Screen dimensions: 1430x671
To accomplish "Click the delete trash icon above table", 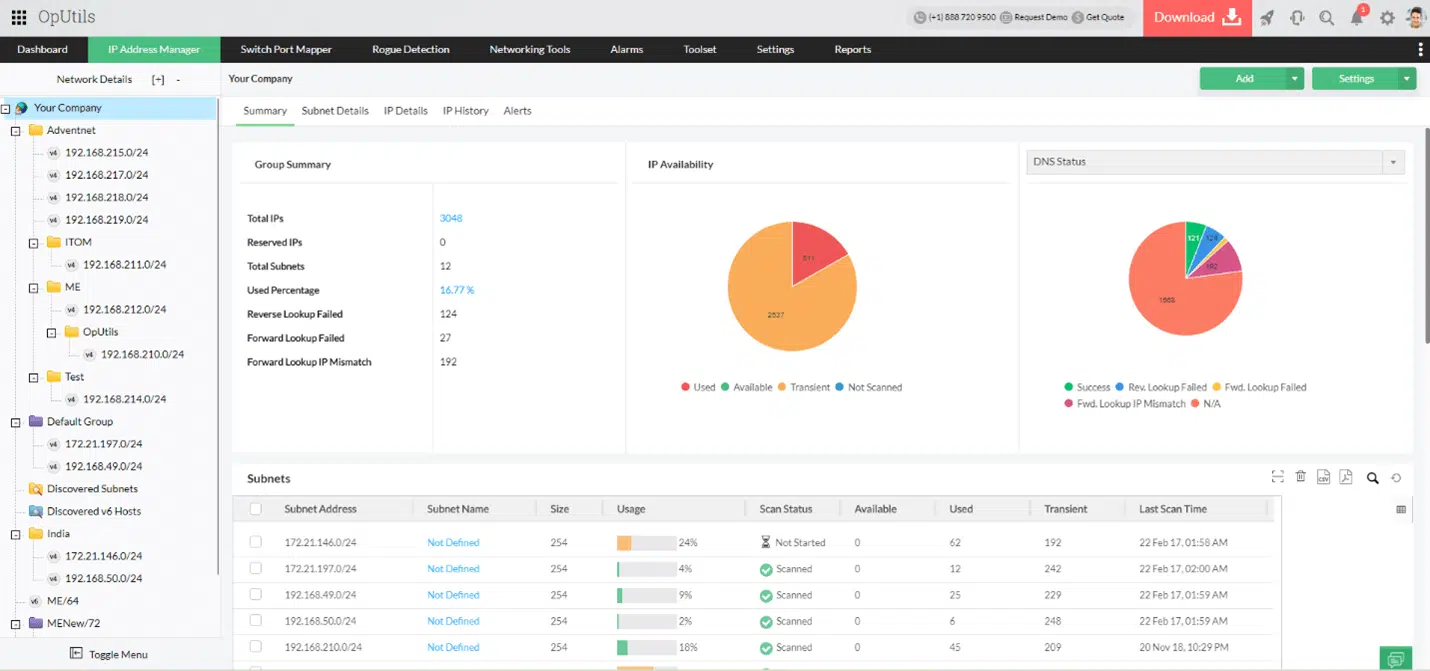I will (1301, 477).
